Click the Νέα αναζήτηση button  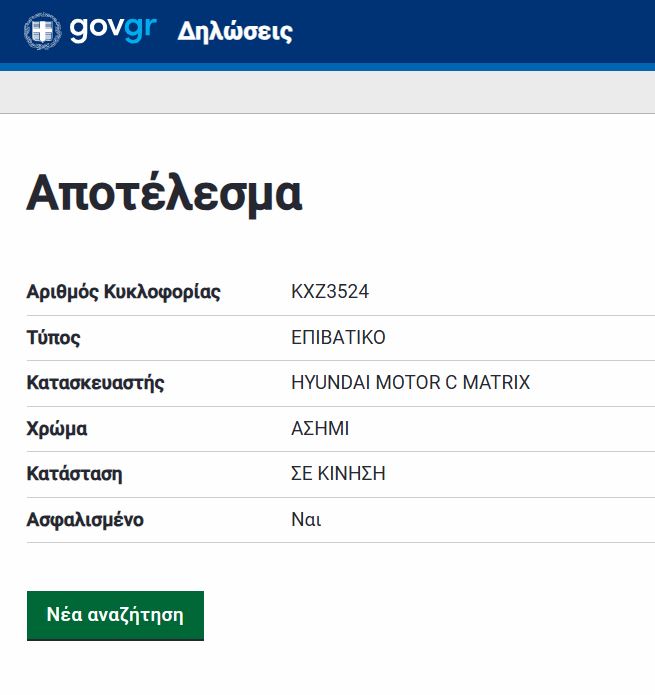[x=115, y=615]
